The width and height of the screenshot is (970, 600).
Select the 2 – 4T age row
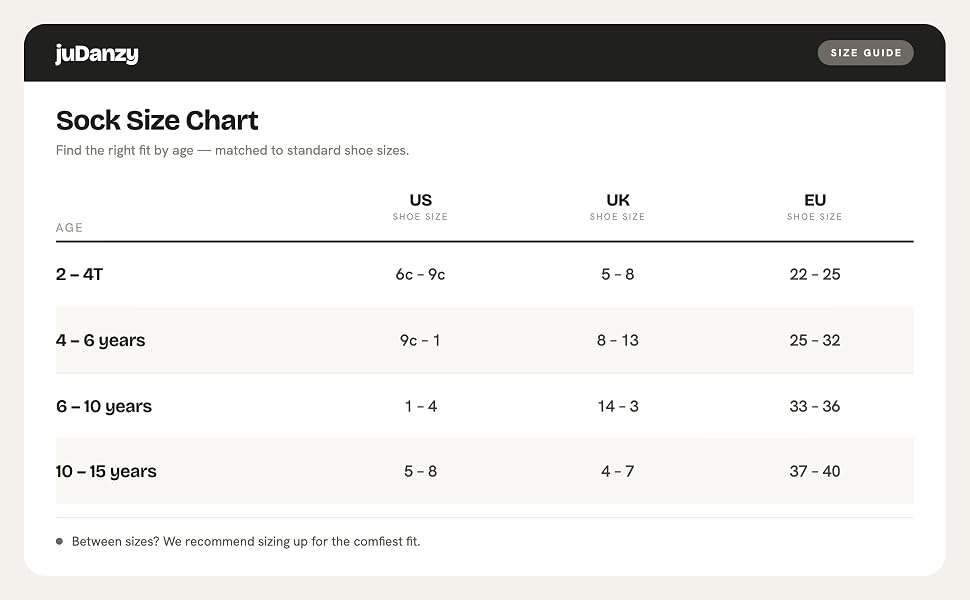[484, 274]
